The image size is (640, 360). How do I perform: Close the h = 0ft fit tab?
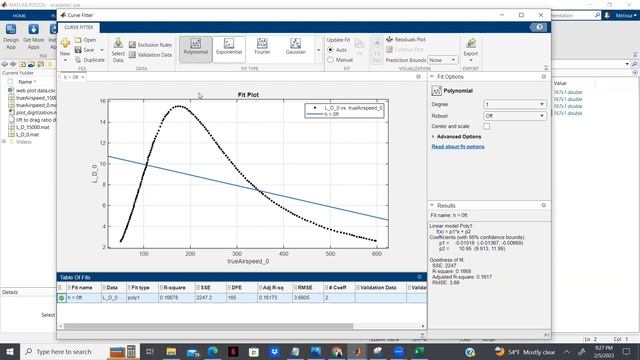click(x=83, y=77)
